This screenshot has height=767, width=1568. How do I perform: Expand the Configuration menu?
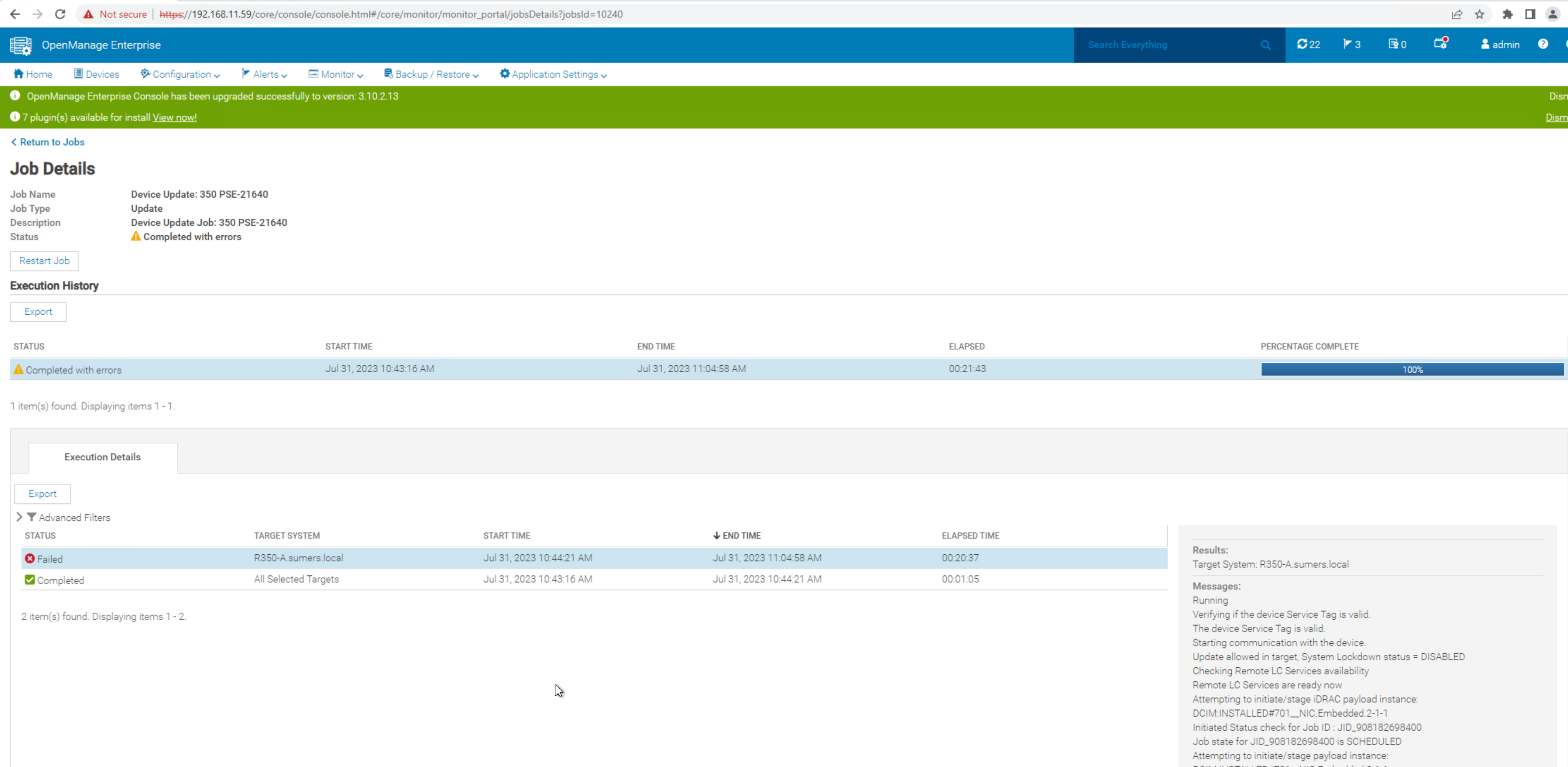tap(180, 74)
